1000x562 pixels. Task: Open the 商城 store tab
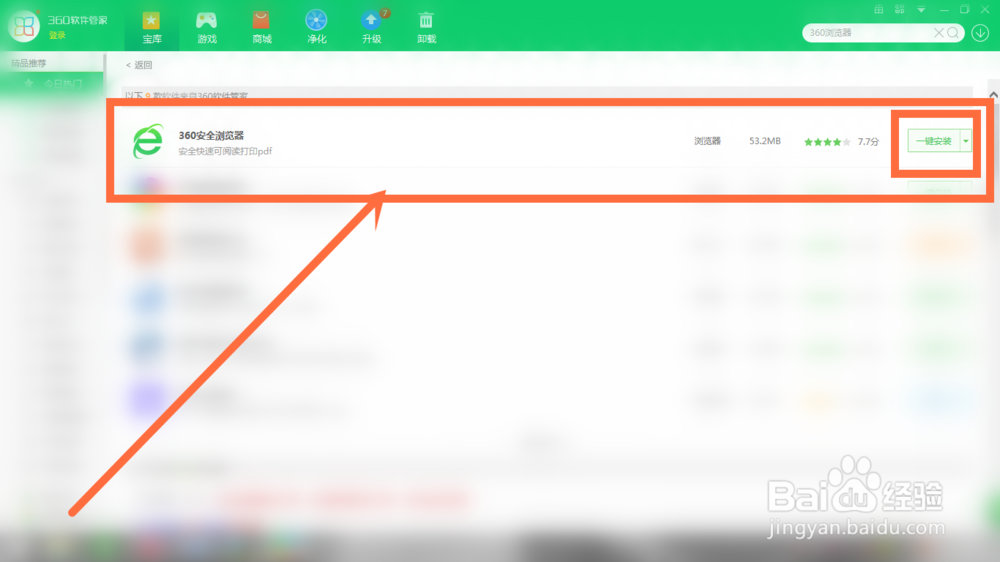[x=261, y=27]
